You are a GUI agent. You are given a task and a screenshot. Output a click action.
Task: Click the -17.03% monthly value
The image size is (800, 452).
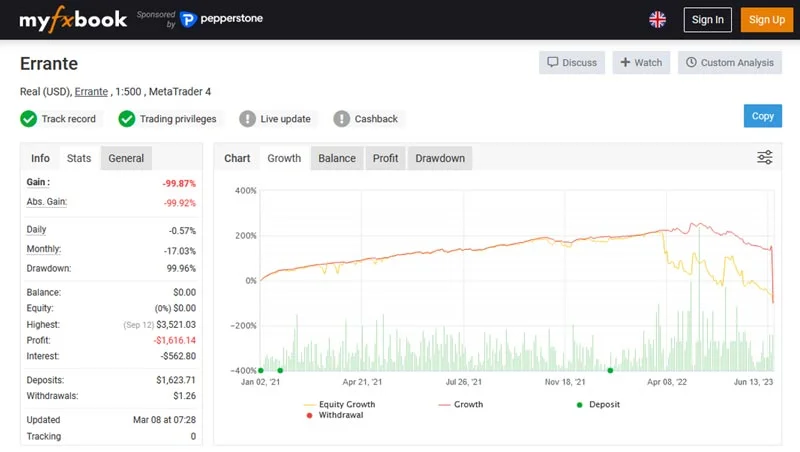pyautogui.click(x=180, y=251)
